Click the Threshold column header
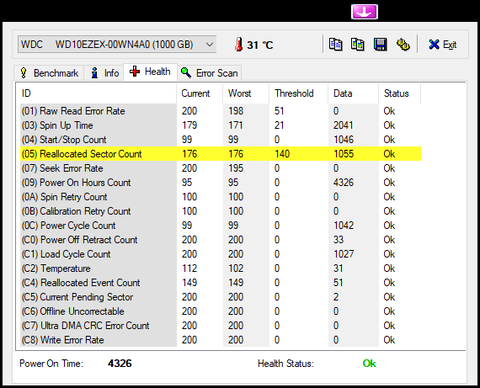Image resolution: width=480 pixels, height=388 pixels. pyautogui.click(x=299, y=93)
